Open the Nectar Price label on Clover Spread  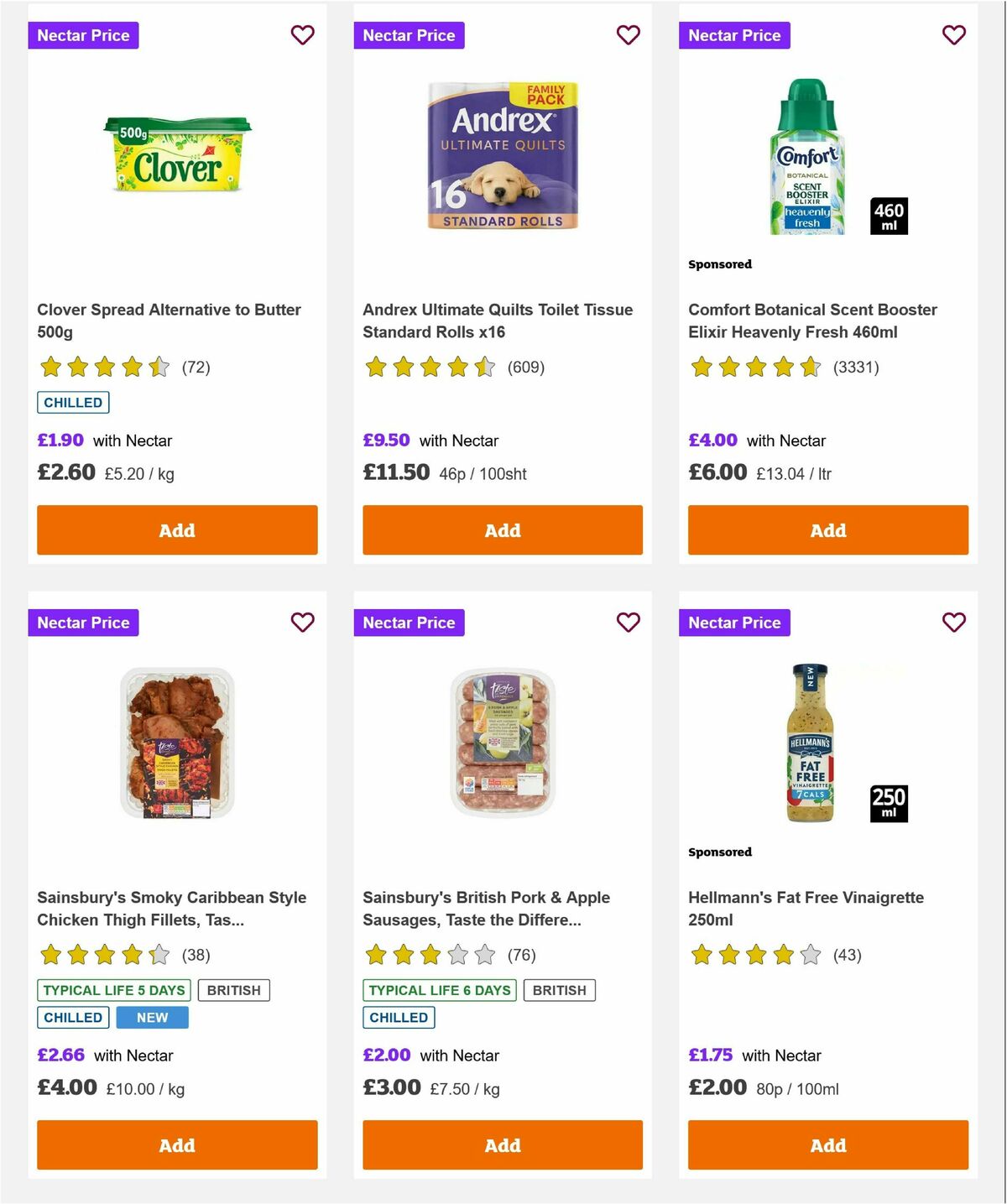(83, 35)
